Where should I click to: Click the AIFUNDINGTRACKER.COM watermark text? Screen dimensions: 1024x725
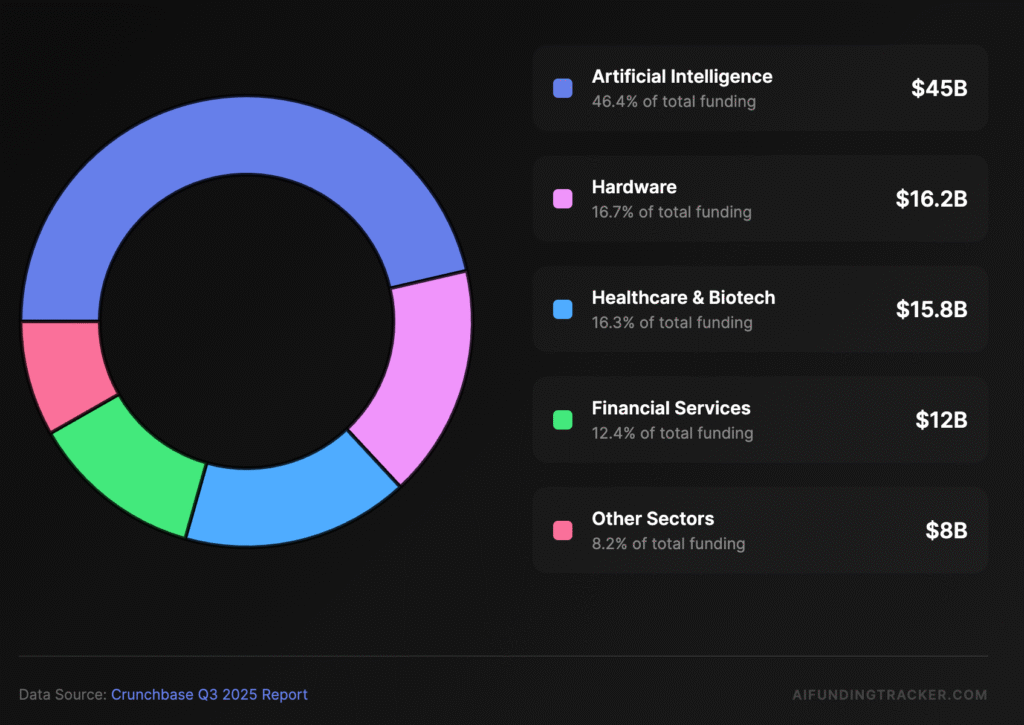[x=889, y=694]
